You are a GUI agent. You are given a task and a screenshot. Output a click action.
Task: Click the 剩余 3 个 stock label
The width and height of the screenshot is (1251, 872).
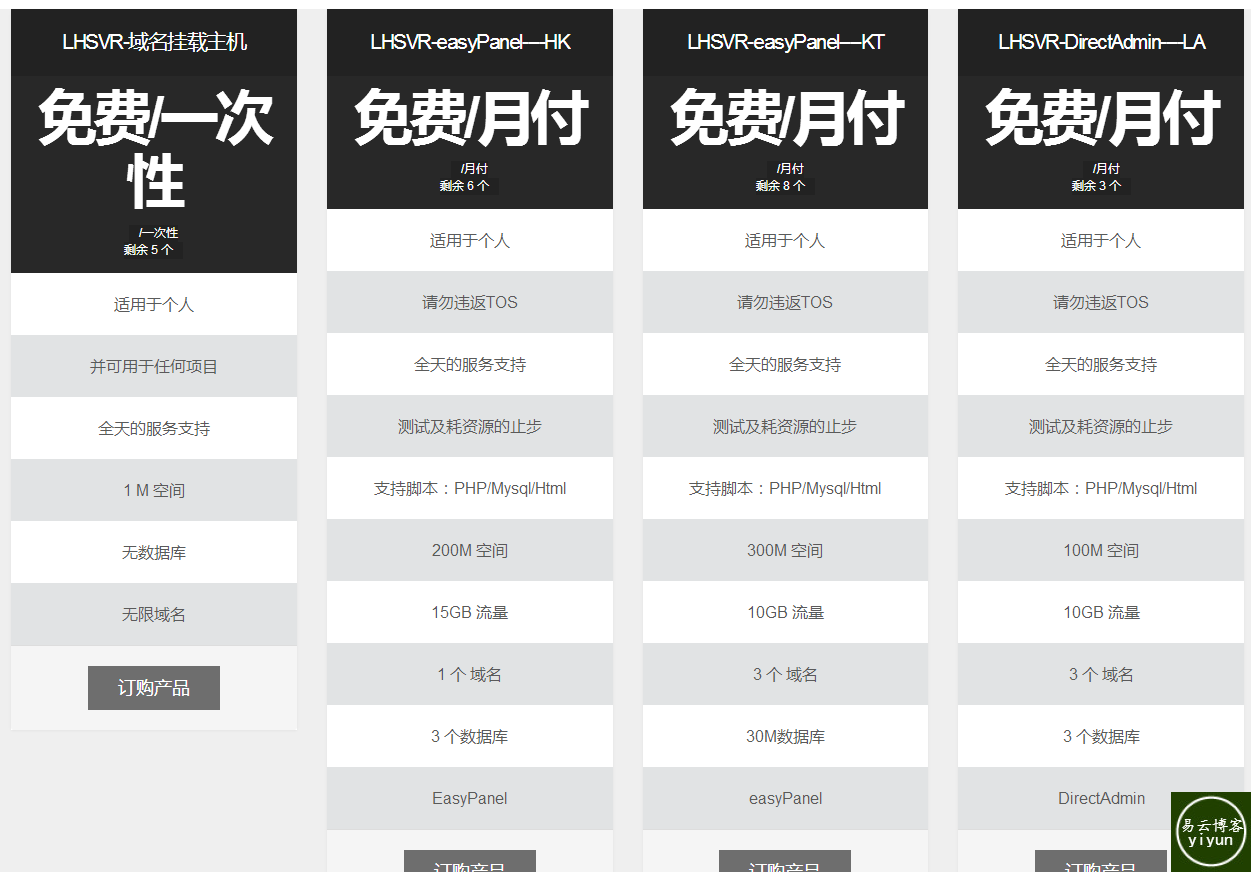(1096, 186)
